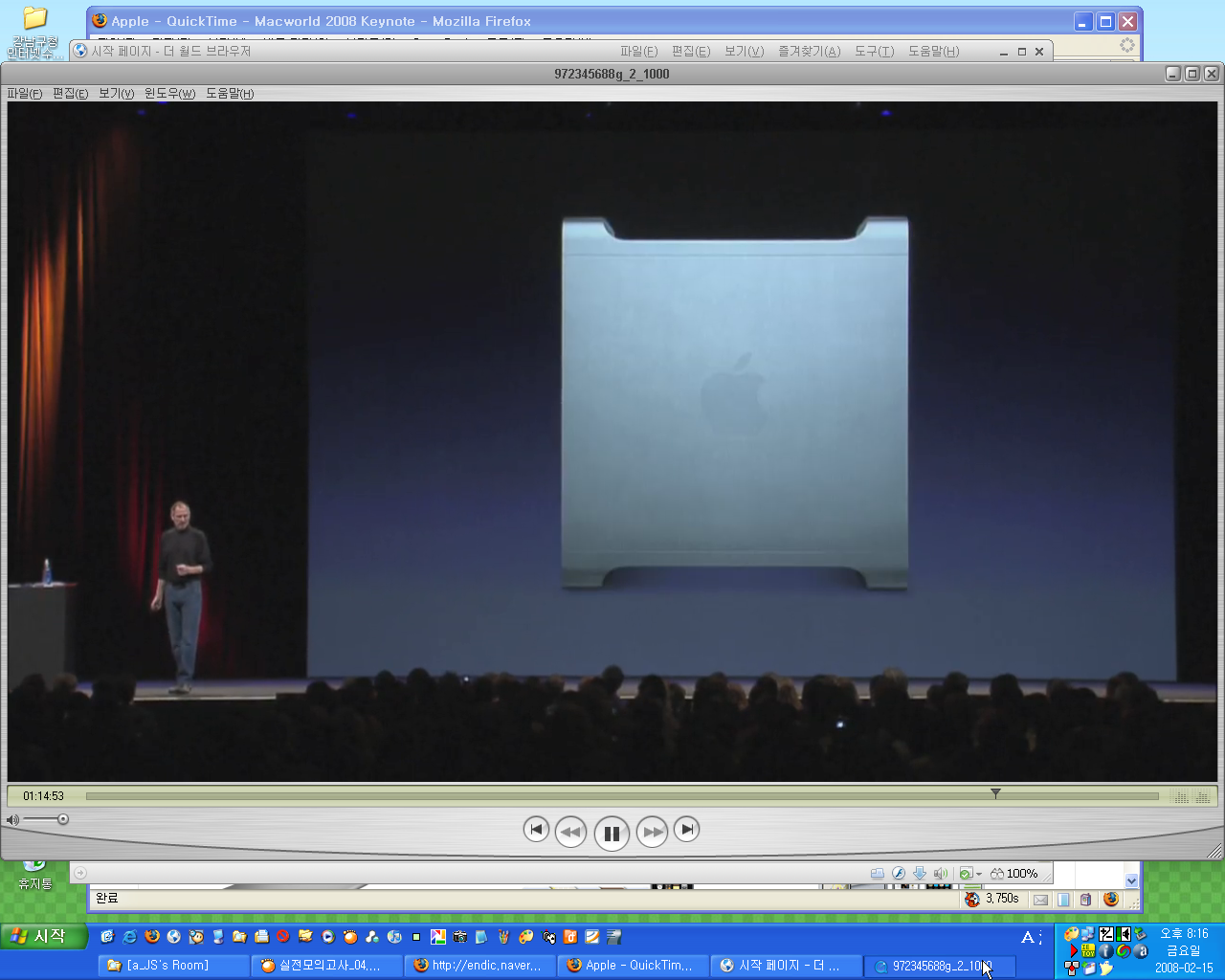Open the green checkmark dropdown in status bar
This screenshot has height=980, width=1225.
[970, 874]
